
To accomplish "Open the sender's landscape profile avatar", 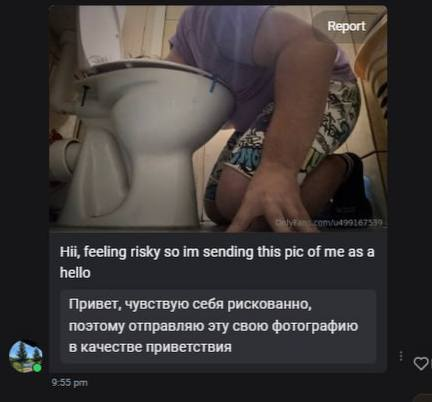I will coord(26,356).
